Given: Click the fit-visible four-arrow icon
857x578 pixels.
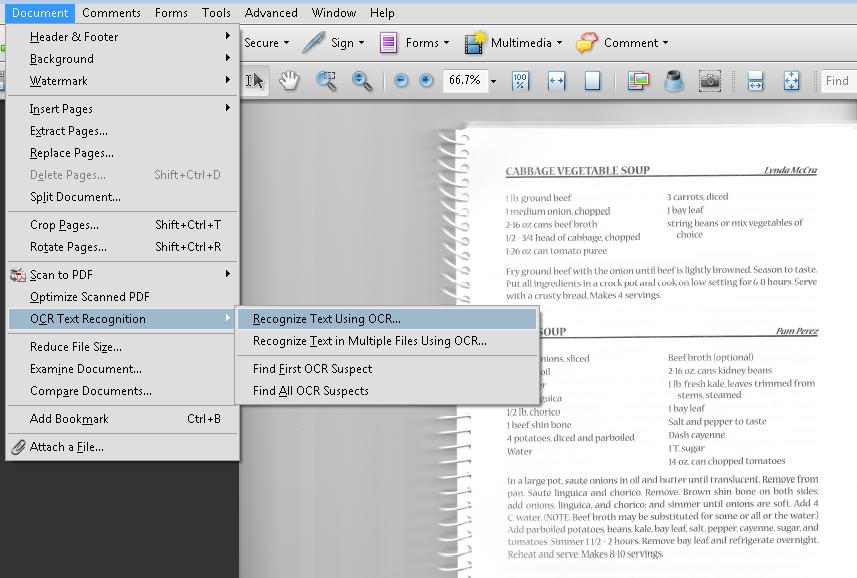Looking at the screenshot, I should pos(789,81).
